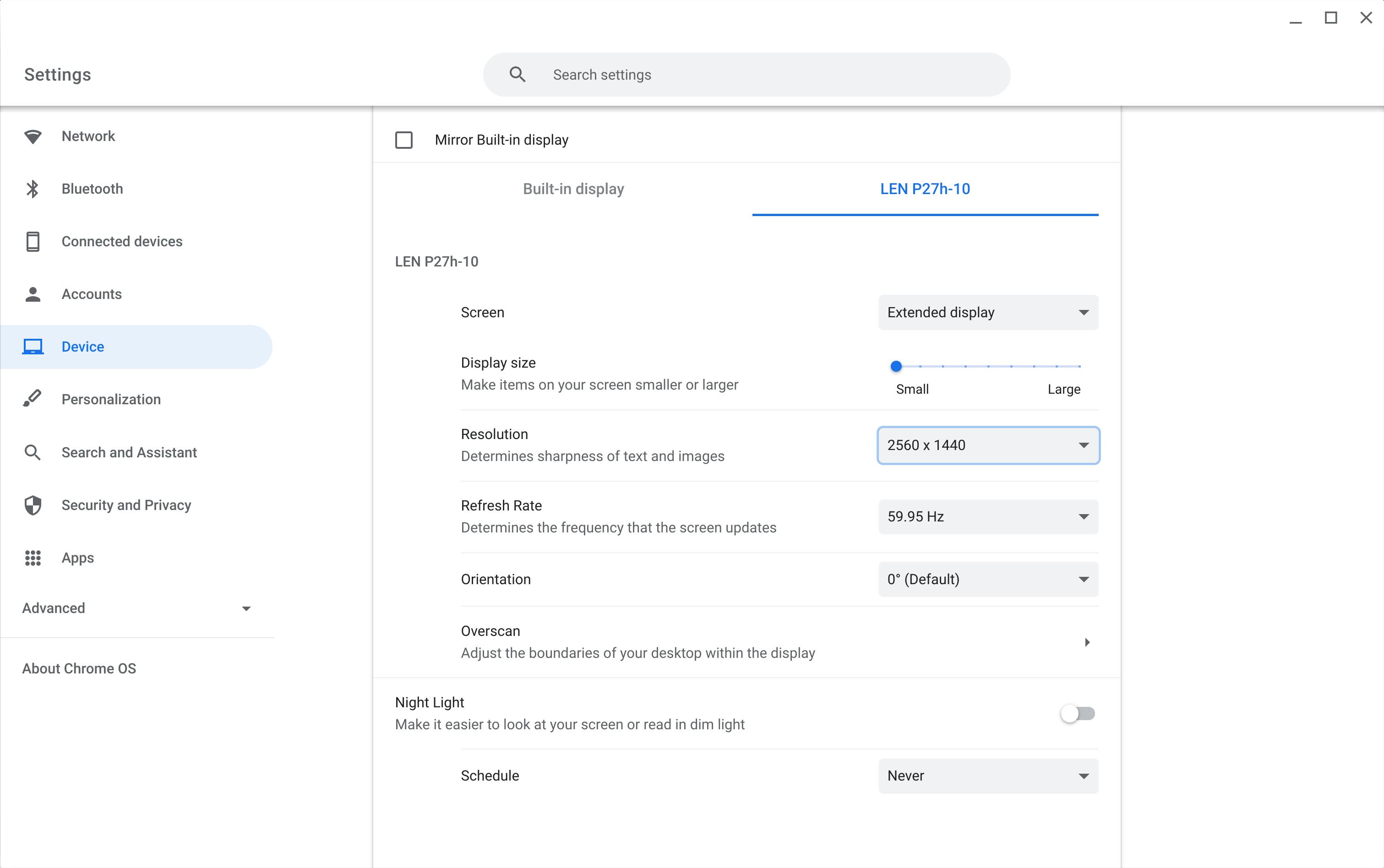Click the Apps grid icon
This screenshot has width=1384, height=868.
tap(33, 558)
